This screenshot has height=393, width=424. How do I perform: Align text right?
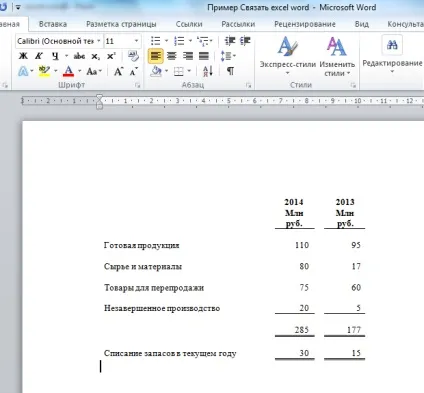click(188, 56)
